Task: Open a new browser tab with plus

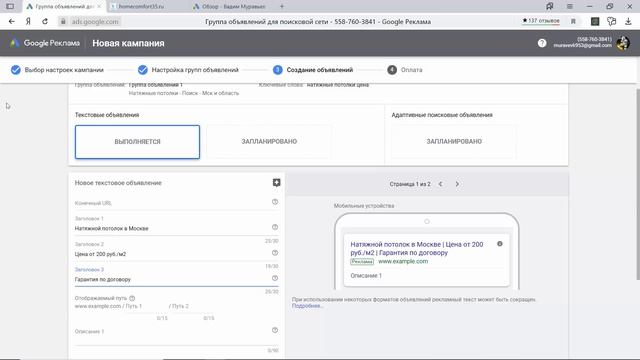Action: 282,6
